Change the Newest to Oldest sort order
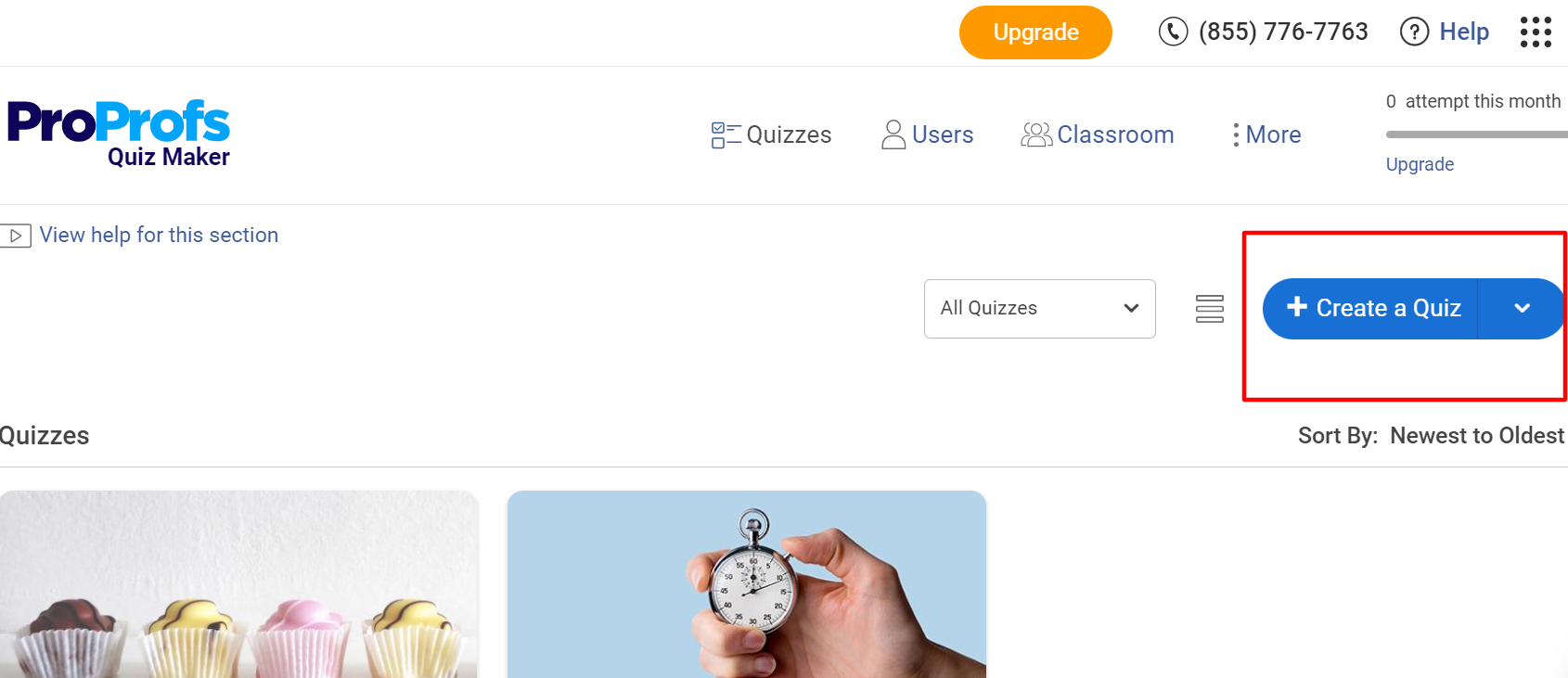The height and width of the screenshot is (678, 1568). [x=1477, y=436]
